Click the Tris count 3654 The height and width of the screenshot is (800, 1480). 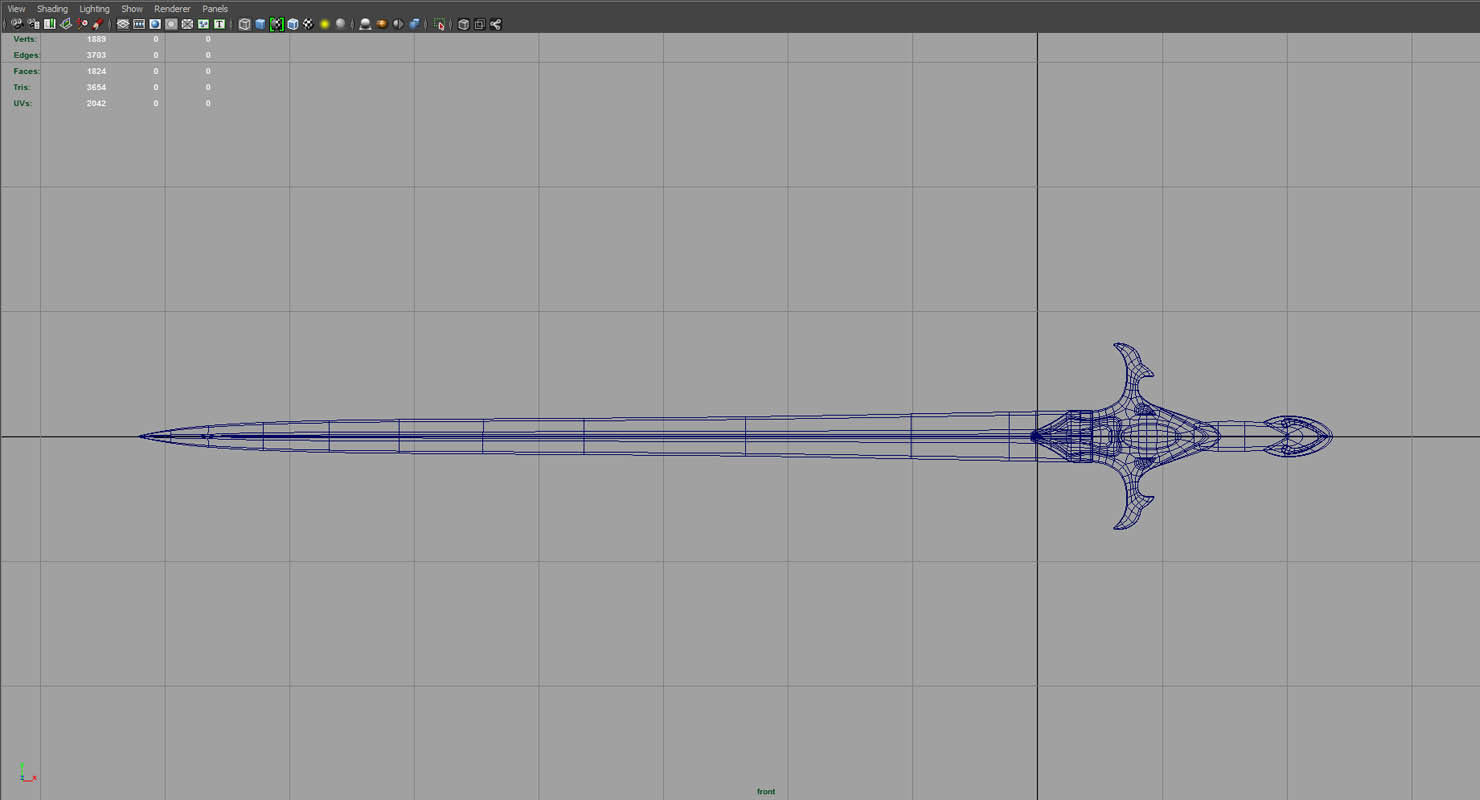coord(96,87)
